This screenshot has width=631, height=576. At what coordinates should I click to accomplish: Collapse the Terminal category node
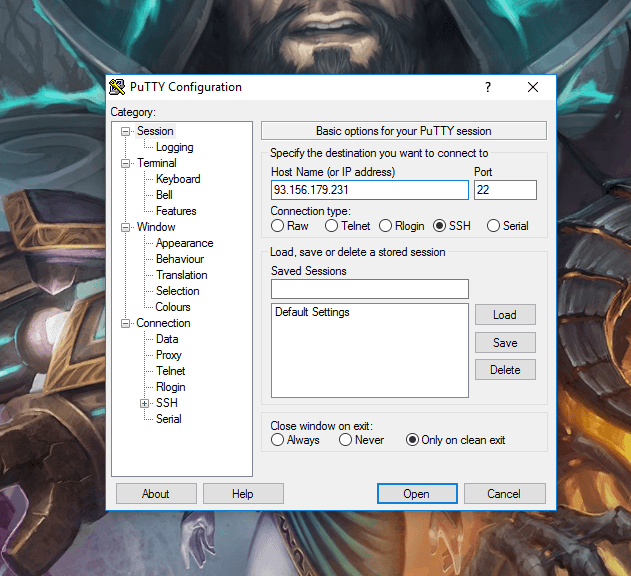tap(126, 163)
